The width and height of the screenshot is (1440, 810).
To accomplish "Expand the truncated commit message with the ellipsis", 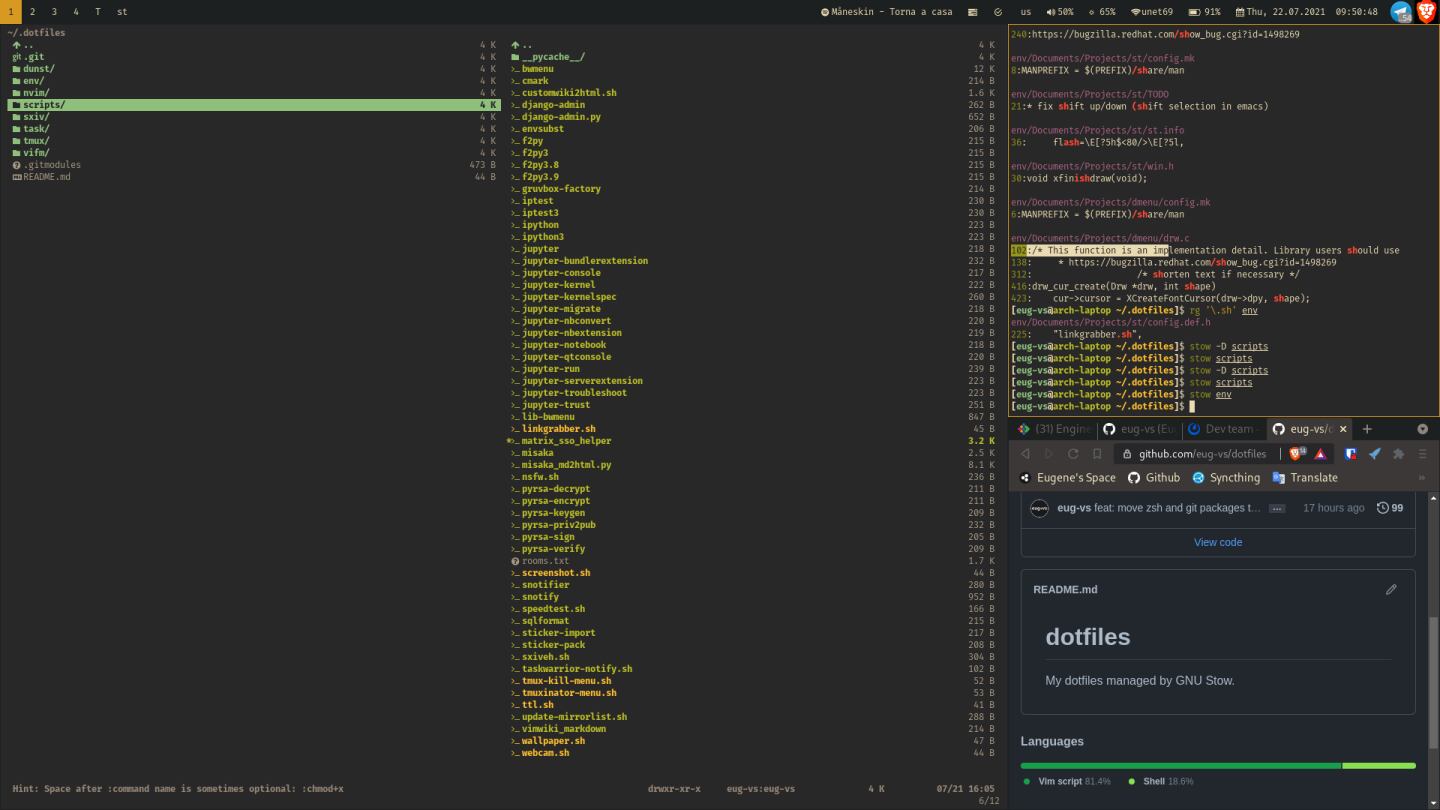I will coord(1277,508).
